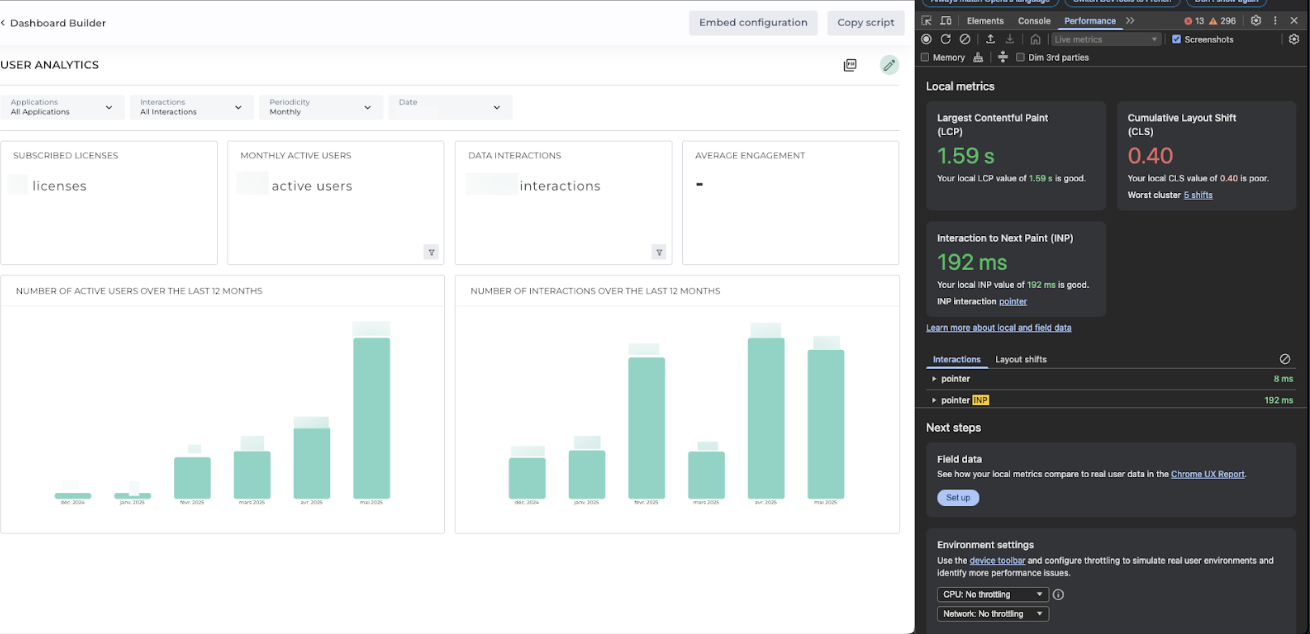Open the CPU throttling dropdown

point(992,594)
